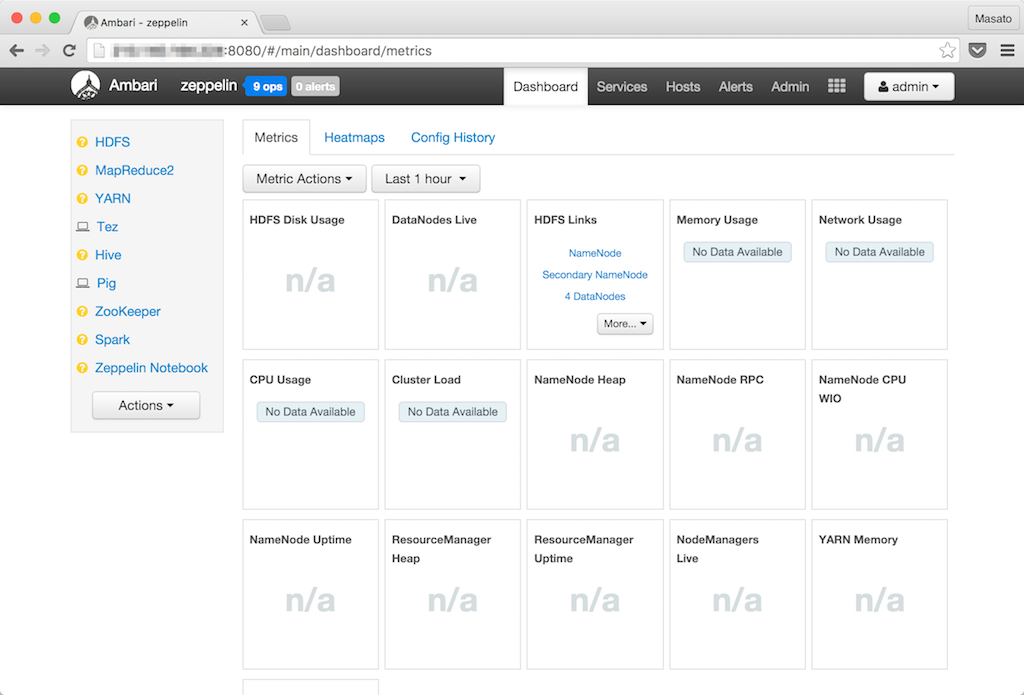Click the 0 alerts badge
1024x695 pixels.
(x=315, y=86)
